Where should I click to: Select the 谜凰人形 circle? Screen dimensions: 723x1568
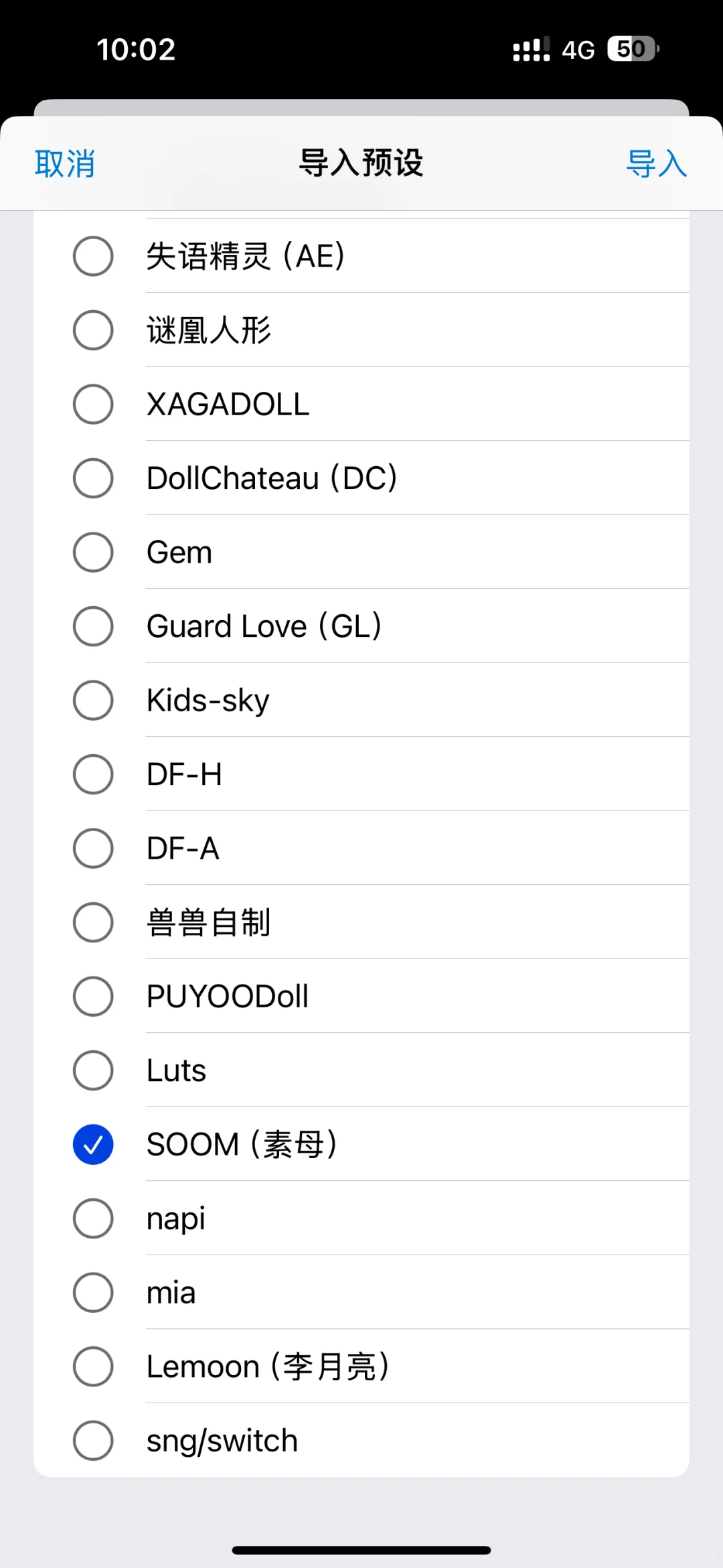coord(93,330)
